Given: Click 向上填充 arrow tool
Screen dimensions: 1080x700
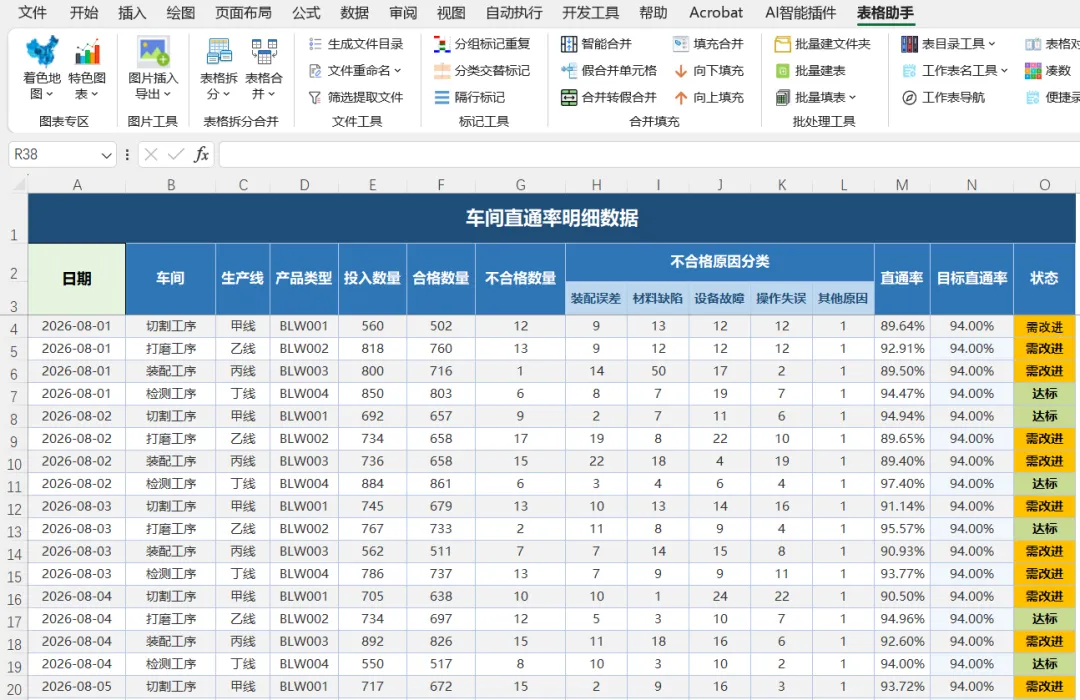Looking at the screenshot, I should coord(708,98).
